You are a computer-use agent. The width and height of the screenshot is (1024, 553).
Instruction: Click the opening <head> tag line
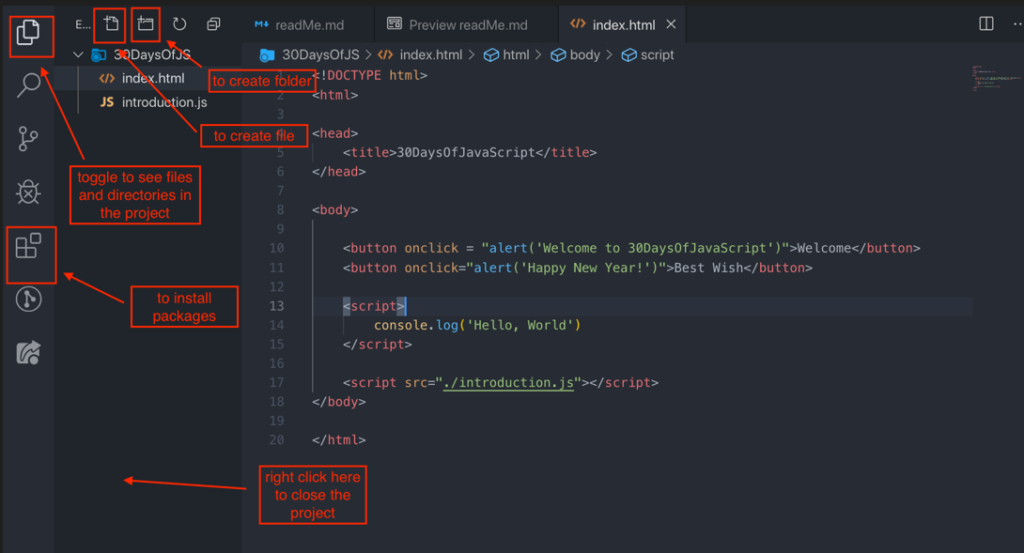[x=334, y=133]
